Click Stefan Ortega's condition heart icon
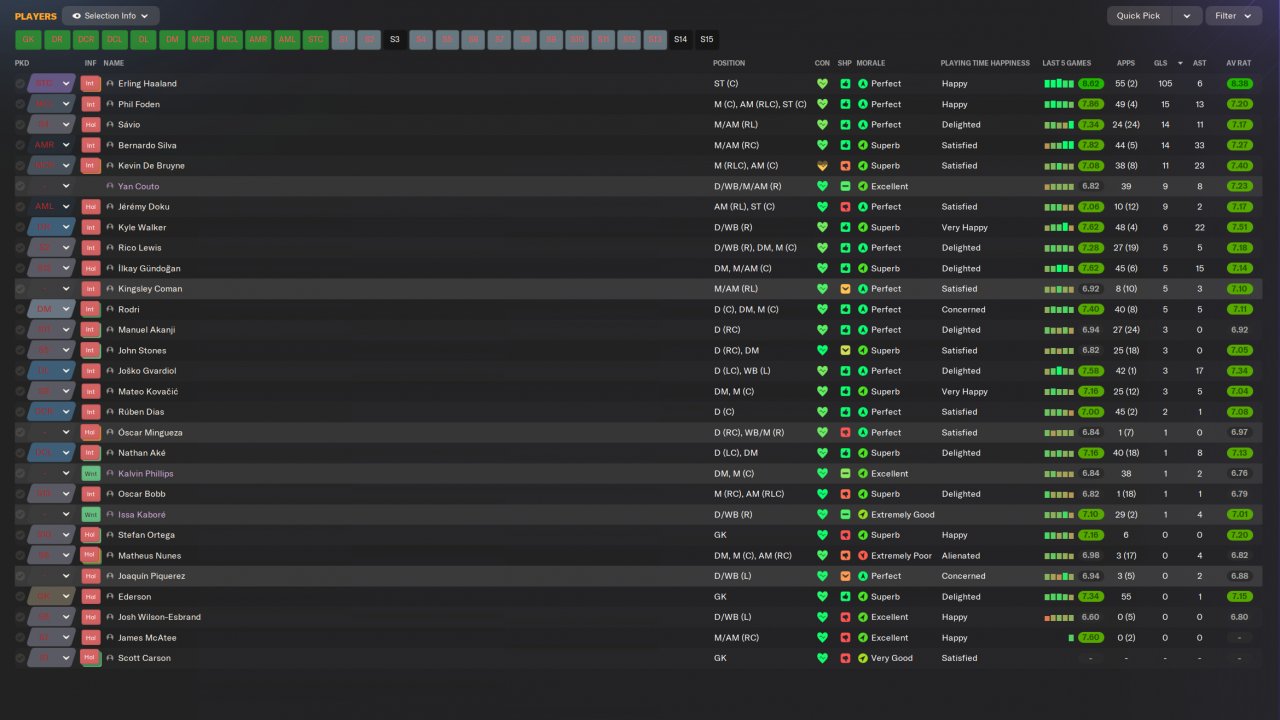This screenshot has width=1280, height=720. pos(823,535)
